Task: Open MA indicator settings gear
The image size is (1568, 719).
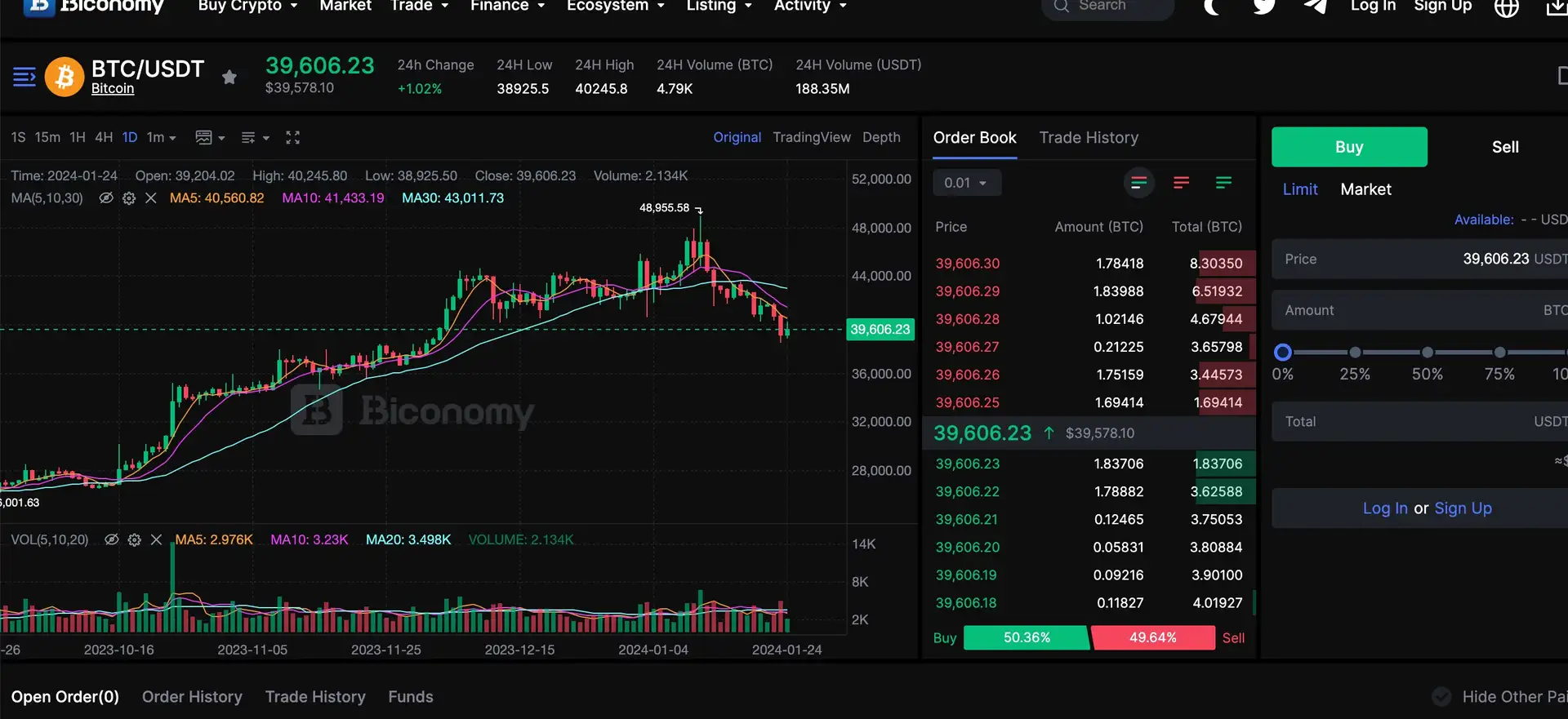Action: [129, 198]
